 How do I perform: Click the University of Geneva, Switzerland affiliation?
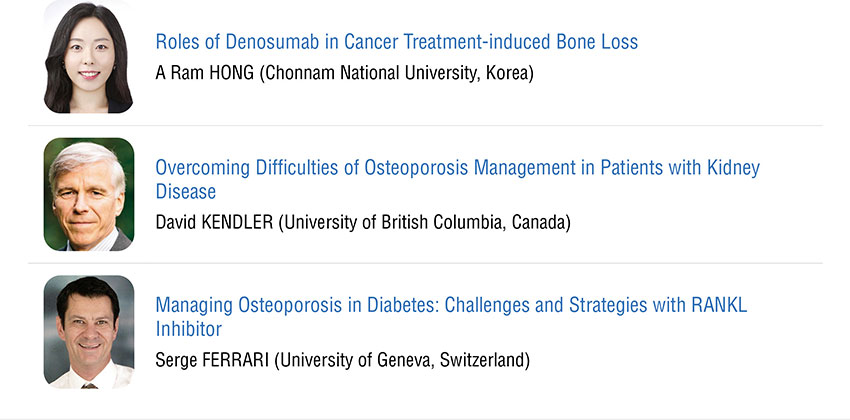click(402, 360)
